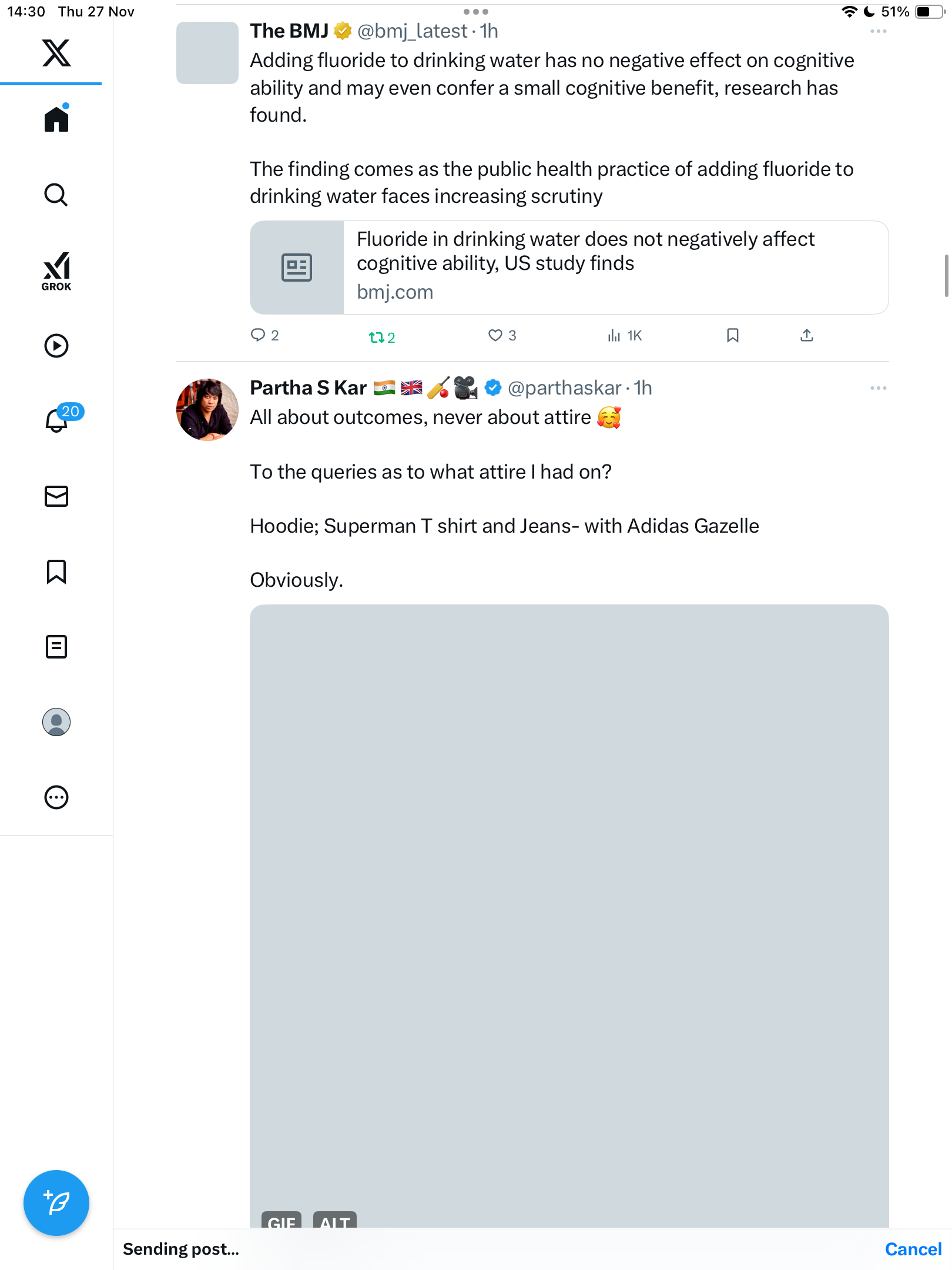Open more options on The BMJ post
The image size is (952, 1270).
[878, 32]
